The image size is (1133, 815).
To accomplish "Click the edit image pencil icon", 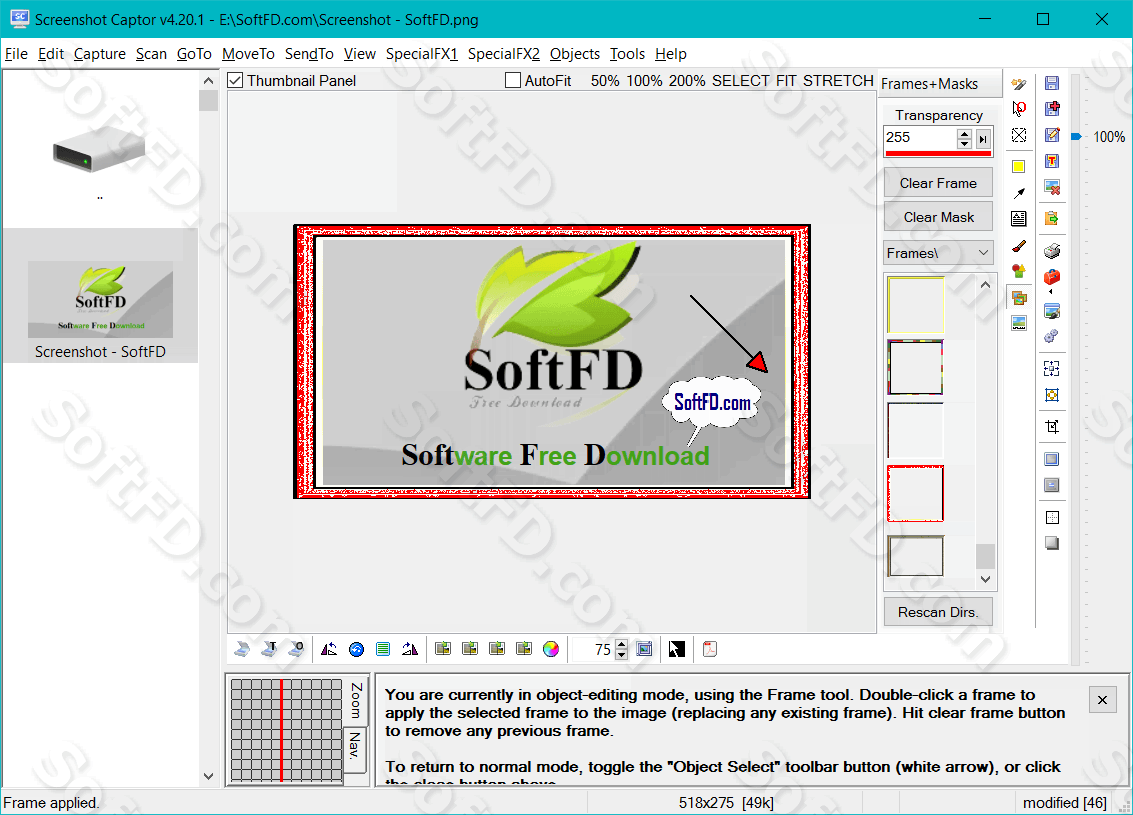I will tap(1052, 135).
